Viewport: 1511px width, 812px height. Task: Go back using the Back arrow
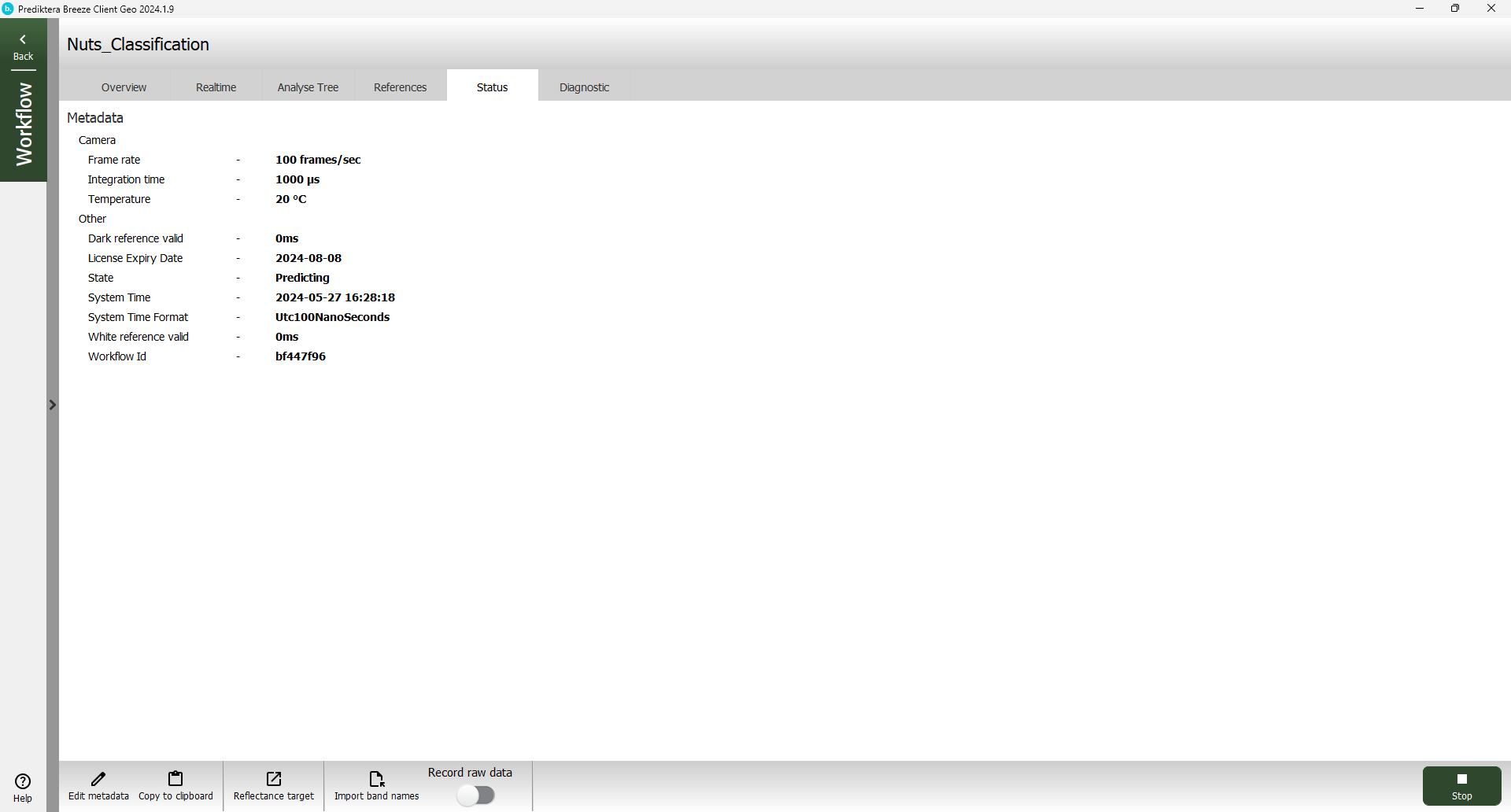click(x=23, y=39)
